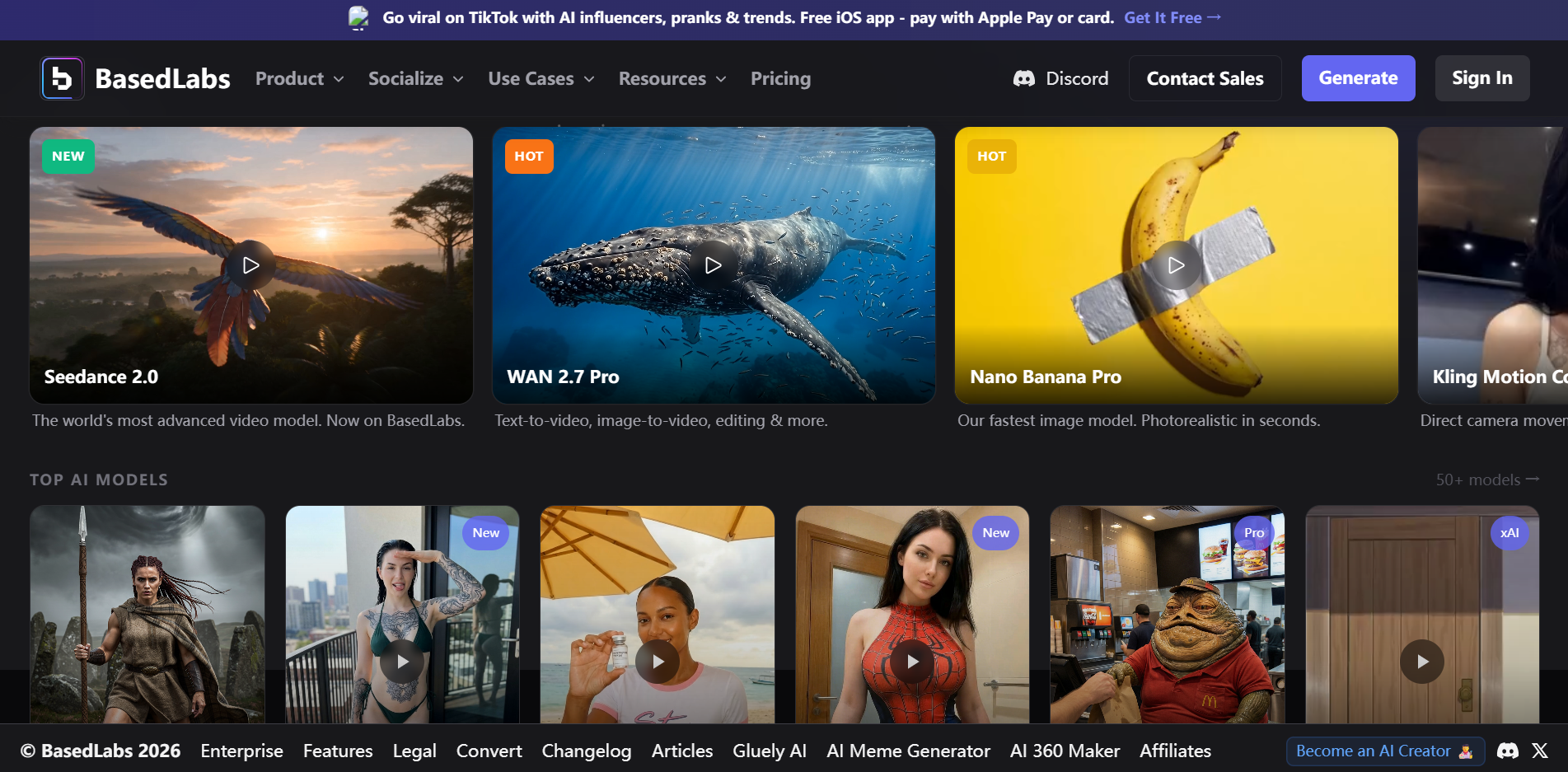Open the Affiliates footer link
The width and height of the screenshot is (1568, 772).
pos(1175,751)
